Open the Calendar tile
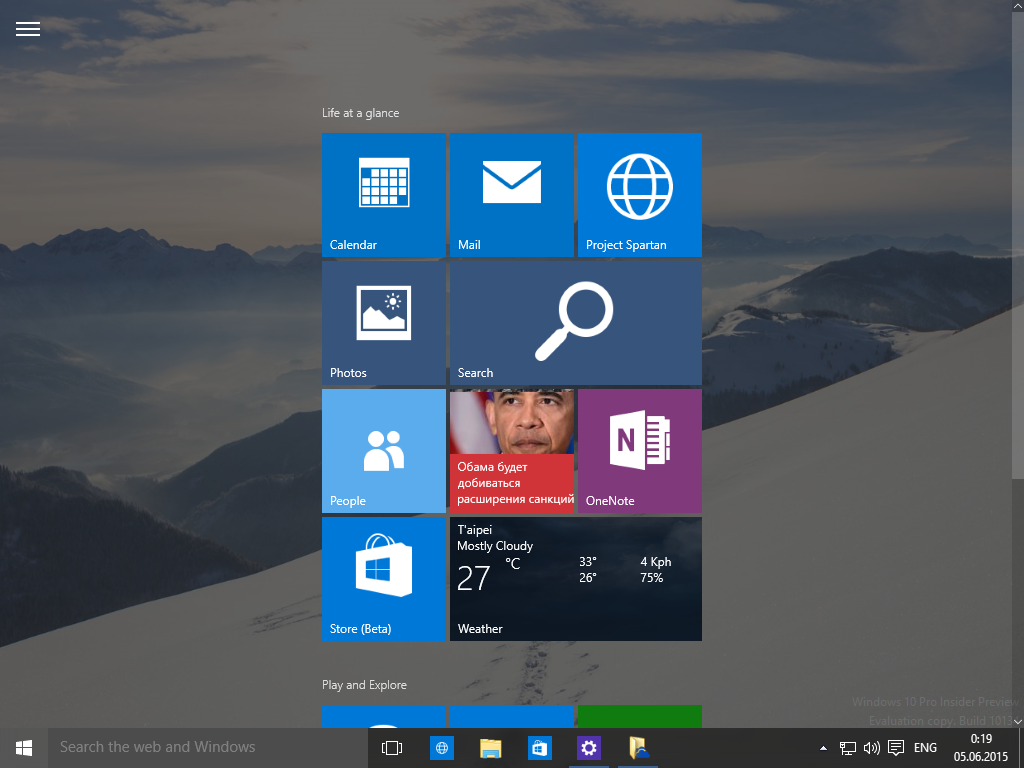 [x=384, y=195]
